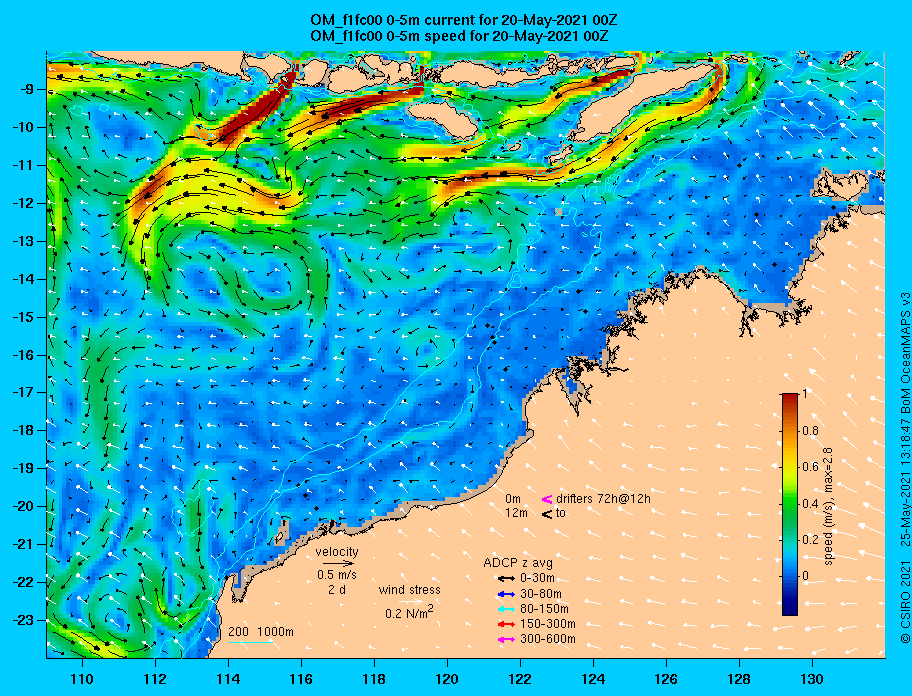Click the velocity scale arrow in legend
Screen dimensions: 912x696
point(338,563)
